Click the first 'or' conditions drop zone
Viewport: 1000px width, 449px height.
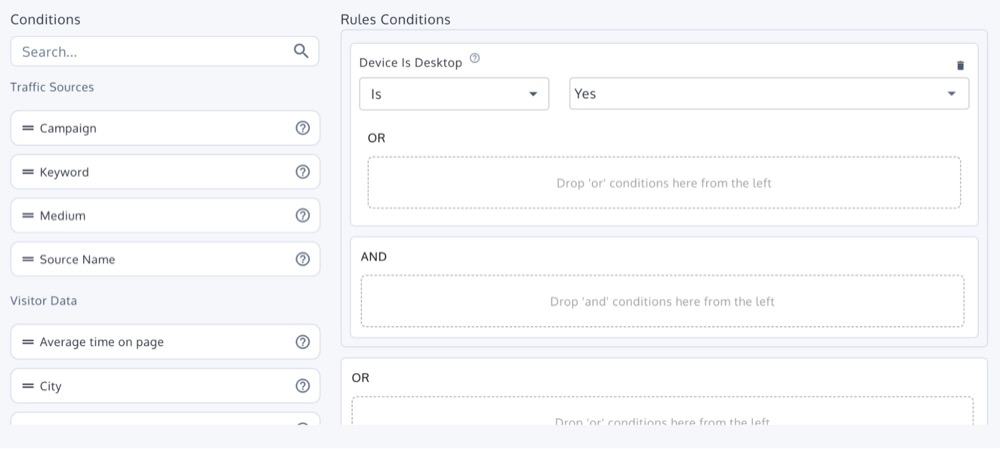[664, 183]
